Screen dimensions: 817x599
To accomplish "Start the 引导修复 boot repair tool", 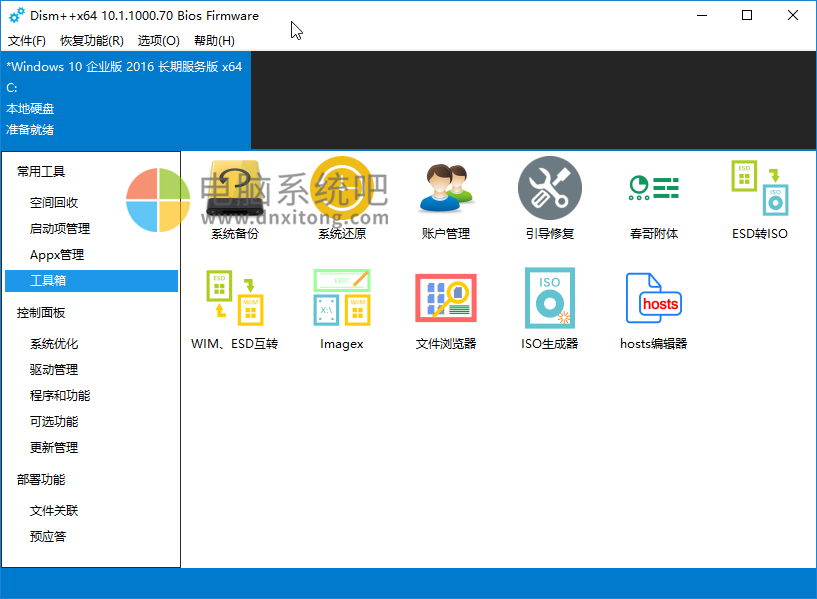I will (x=550, y=189).
